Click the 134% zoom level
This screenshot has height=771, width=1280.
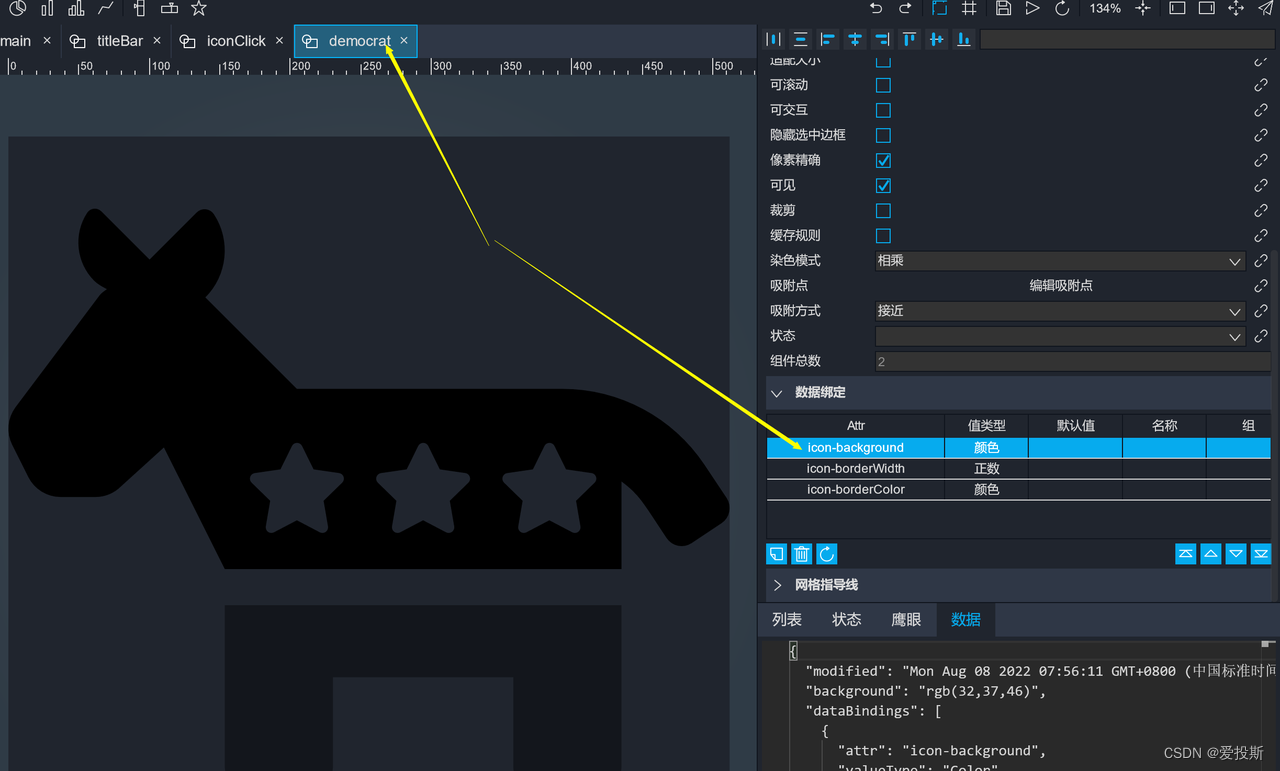click(x=1105, y=8)
